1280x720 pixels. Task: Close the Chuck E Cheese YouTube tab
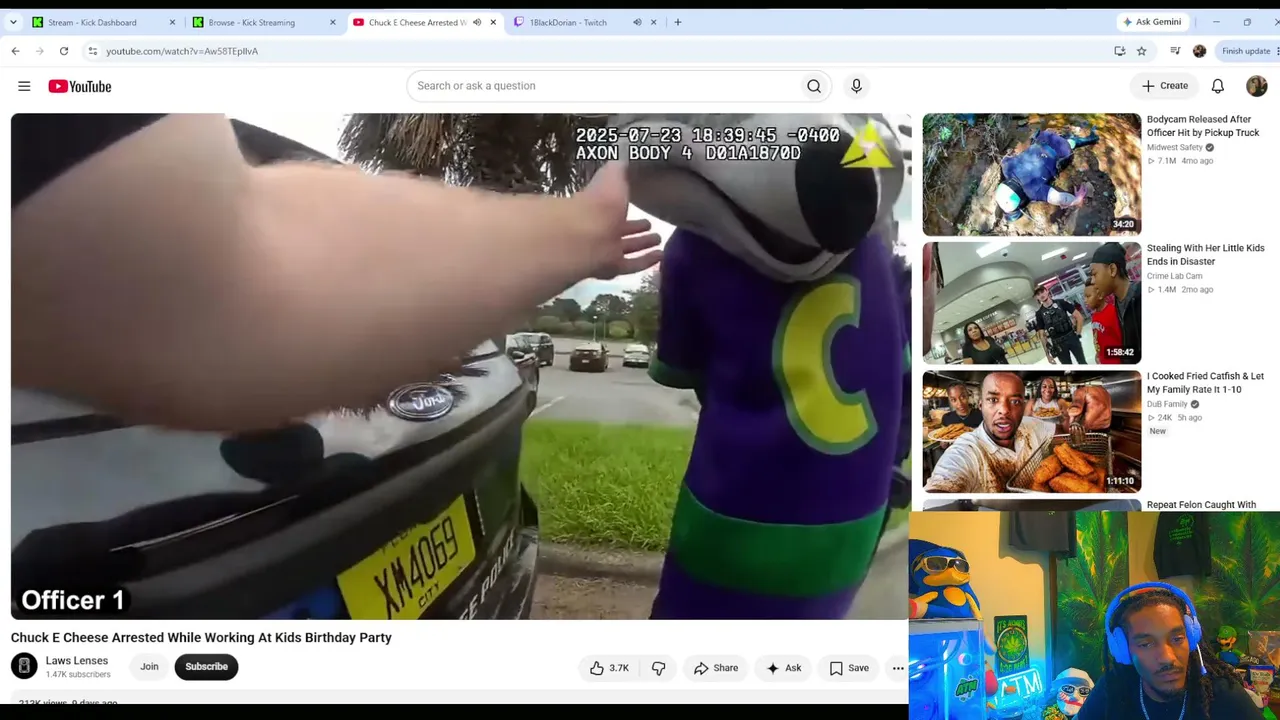click(x=493, y=22)
